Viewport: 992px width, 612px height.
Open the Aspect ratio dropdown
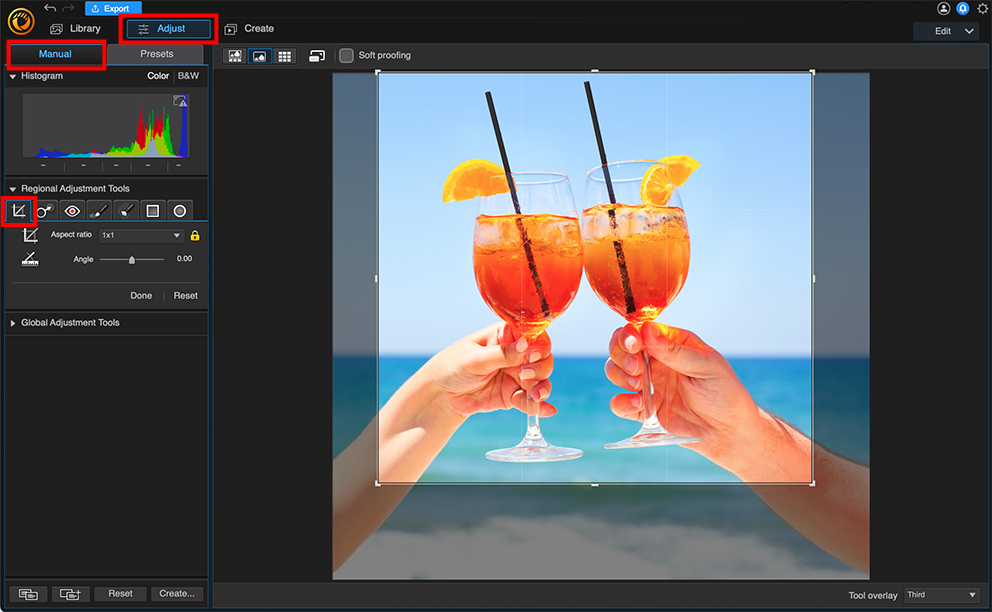[x=140, y=234]
